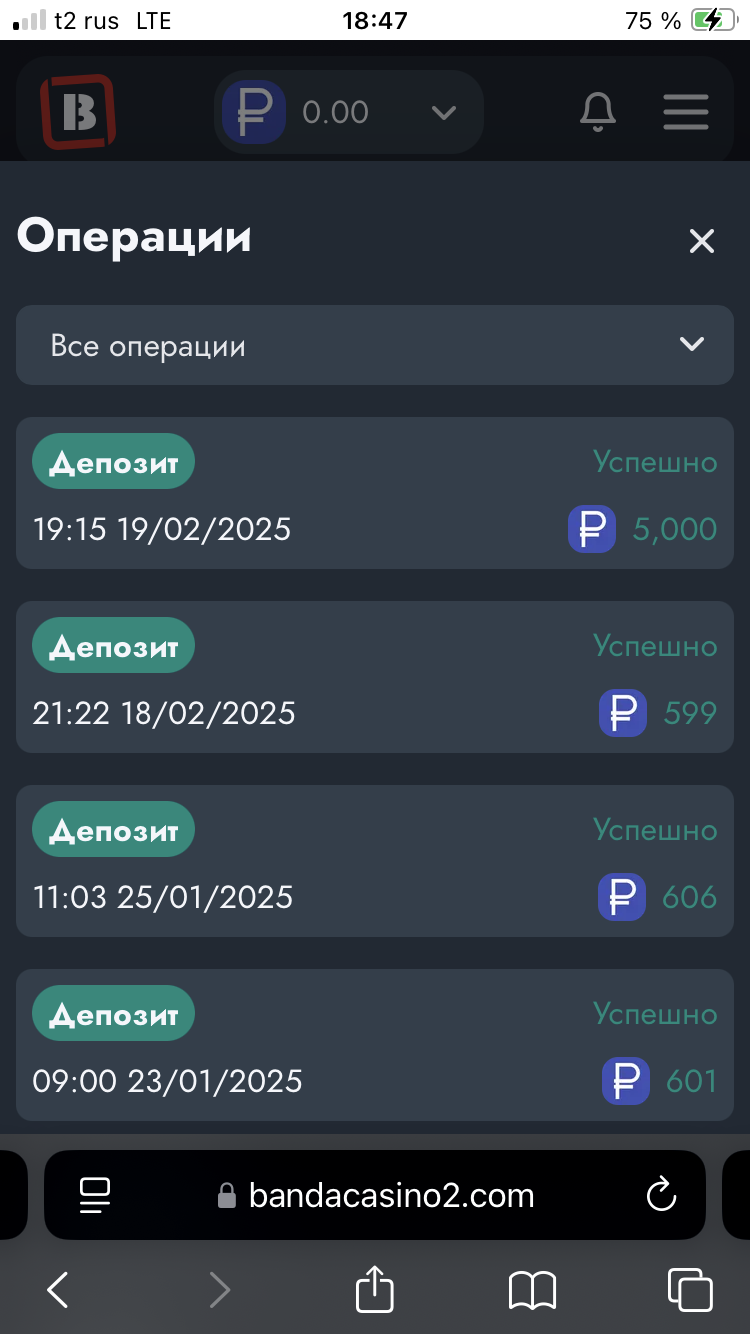The image size is (750, 1334).
Task: Show all open Safari tabs
Action: coord(689,1290)
